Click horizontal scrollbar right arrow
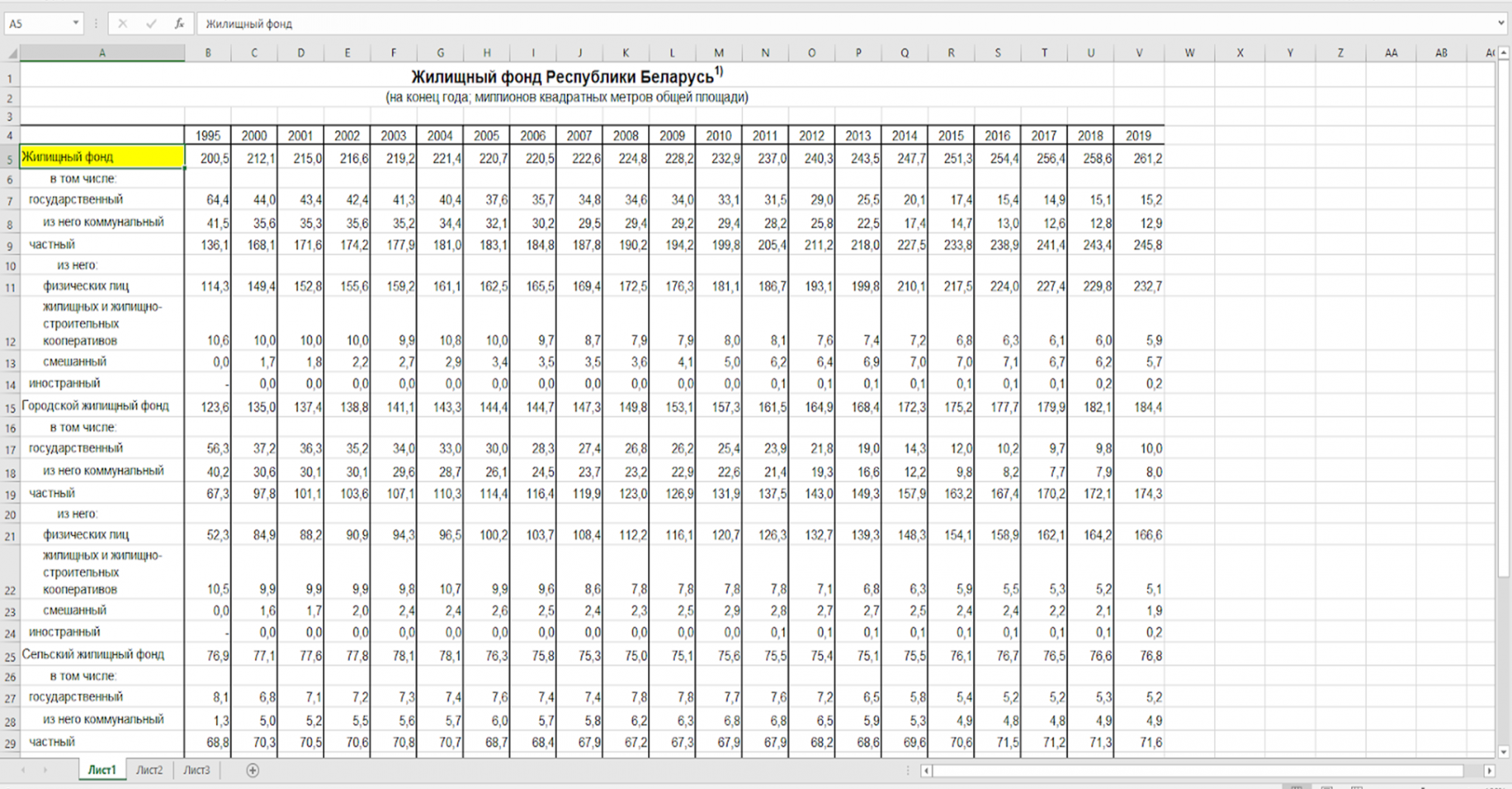This screenshot has width=1512, height=789. pyautogui.click(x=1489, y=771)
